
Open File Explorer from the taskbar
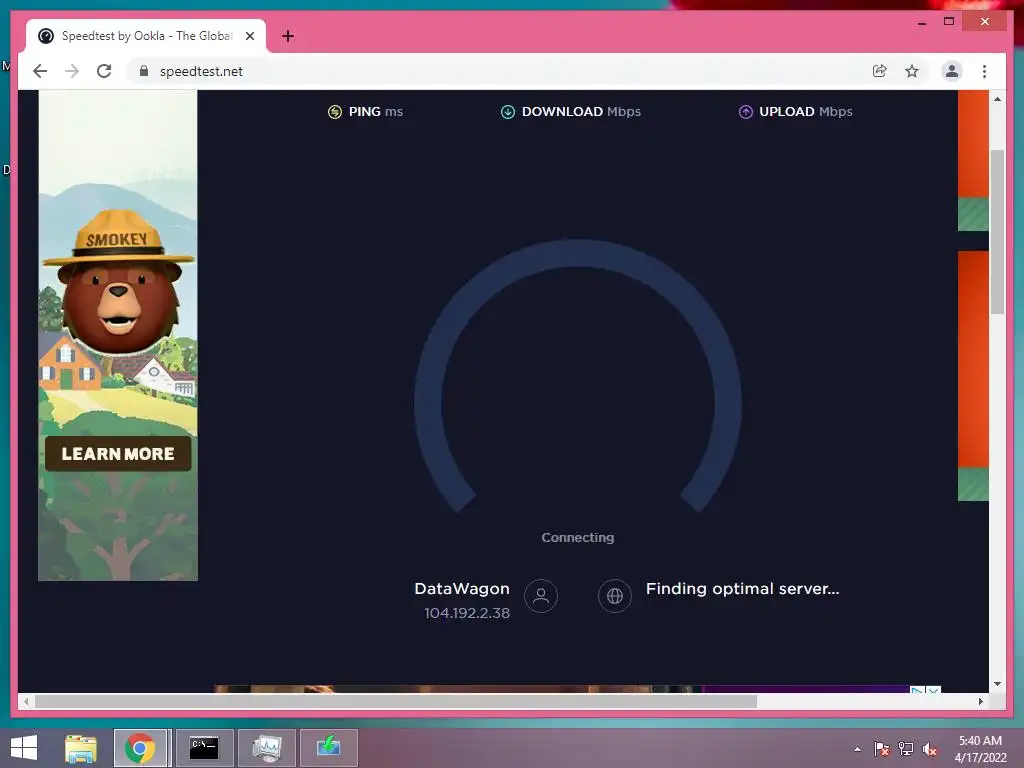[81, 748]
